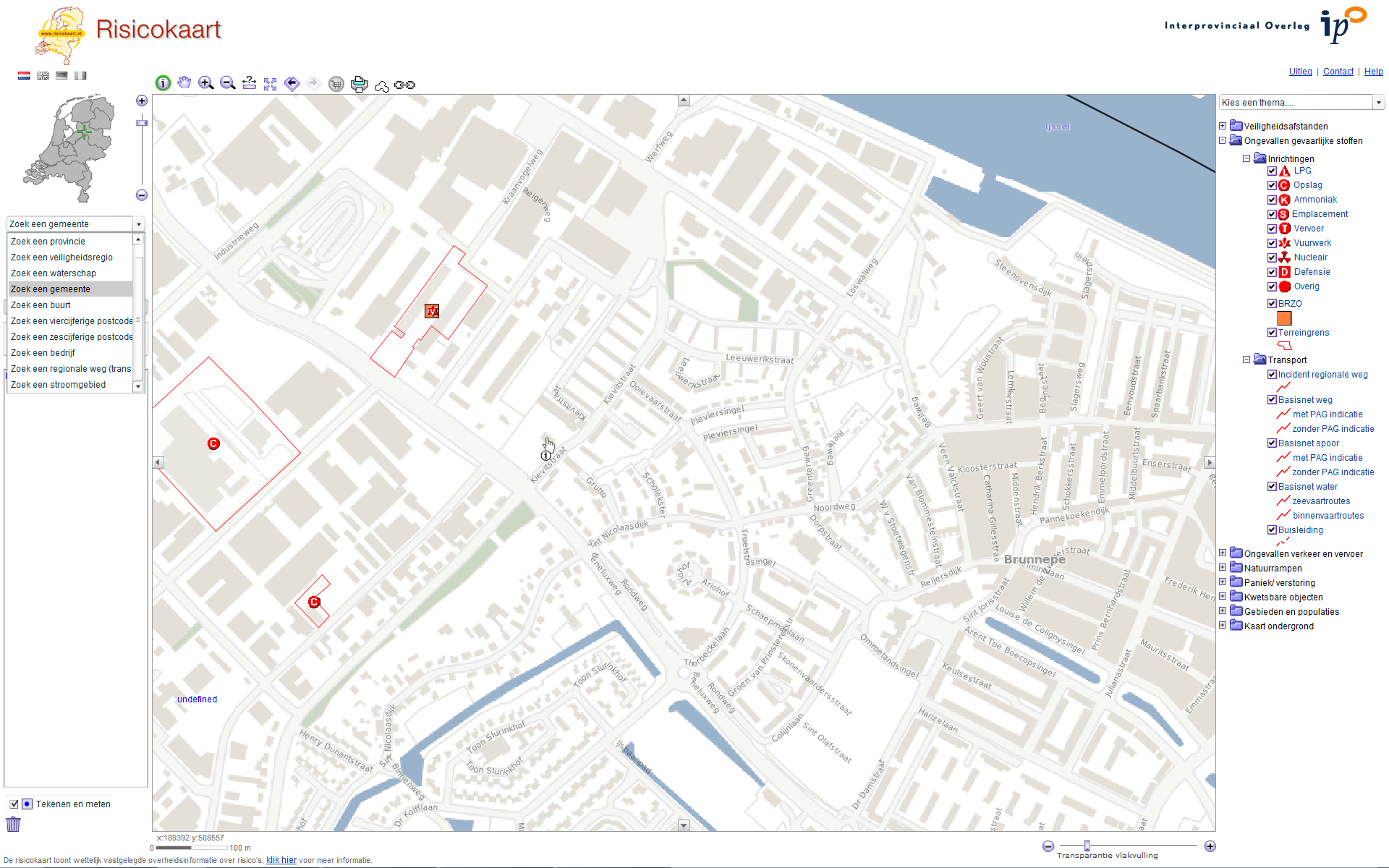Expand the Veiligheidsafstanden folder
The height and width of the screenshot is (868, 1389).
pos(1223,126)
